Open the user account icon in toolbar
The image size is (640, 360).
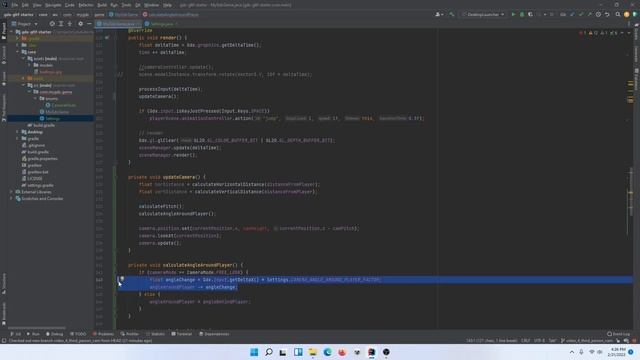(x=439, y=15)
